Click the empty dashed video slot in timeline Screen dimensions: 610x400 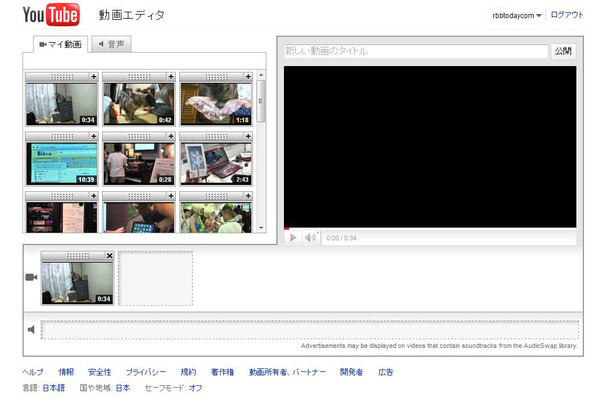pyautogui.click(x=156, y=278)
